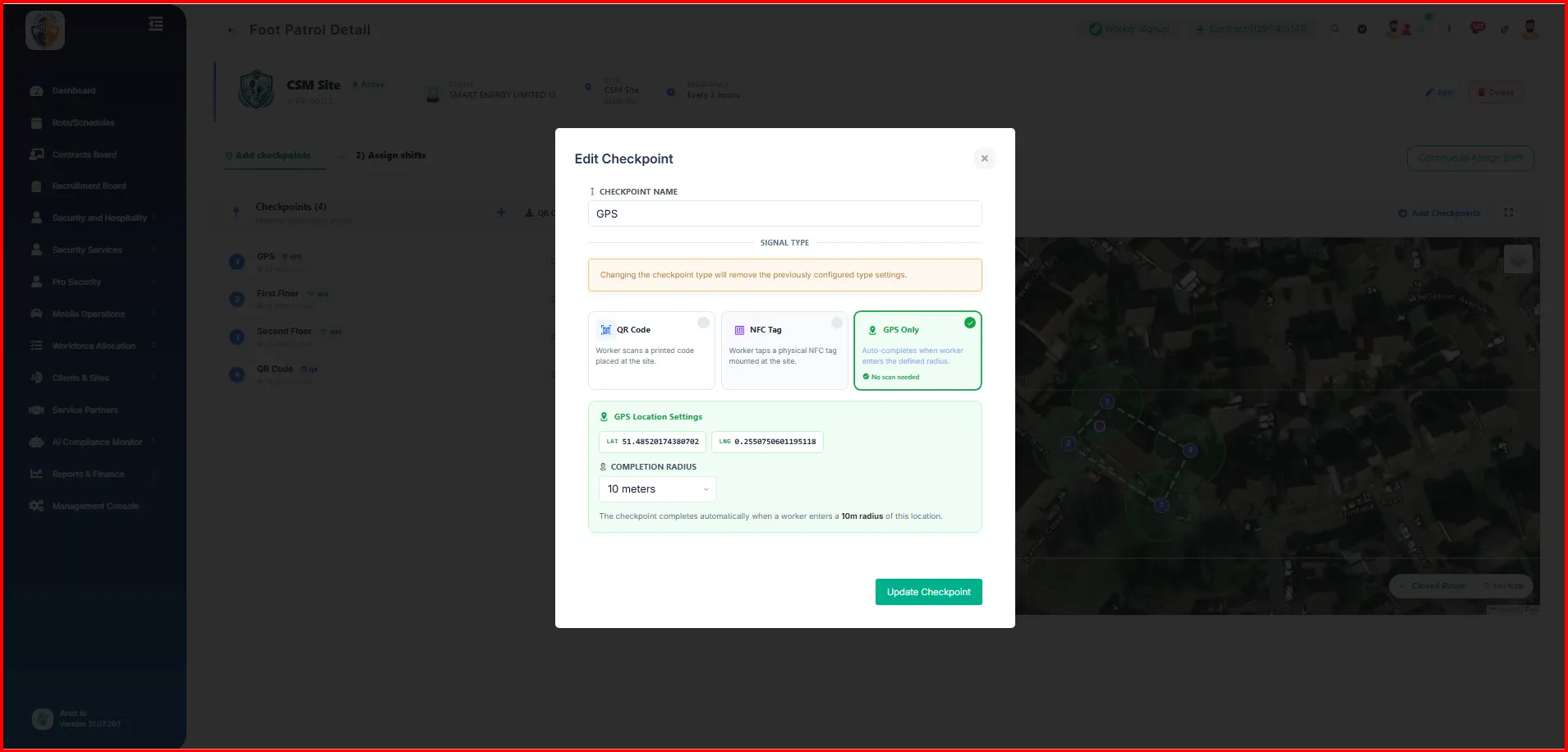Screen dimensions: 1568x752
Task: Expand the AI Compliance Monitor sidebar group
Action: (93, 442)
